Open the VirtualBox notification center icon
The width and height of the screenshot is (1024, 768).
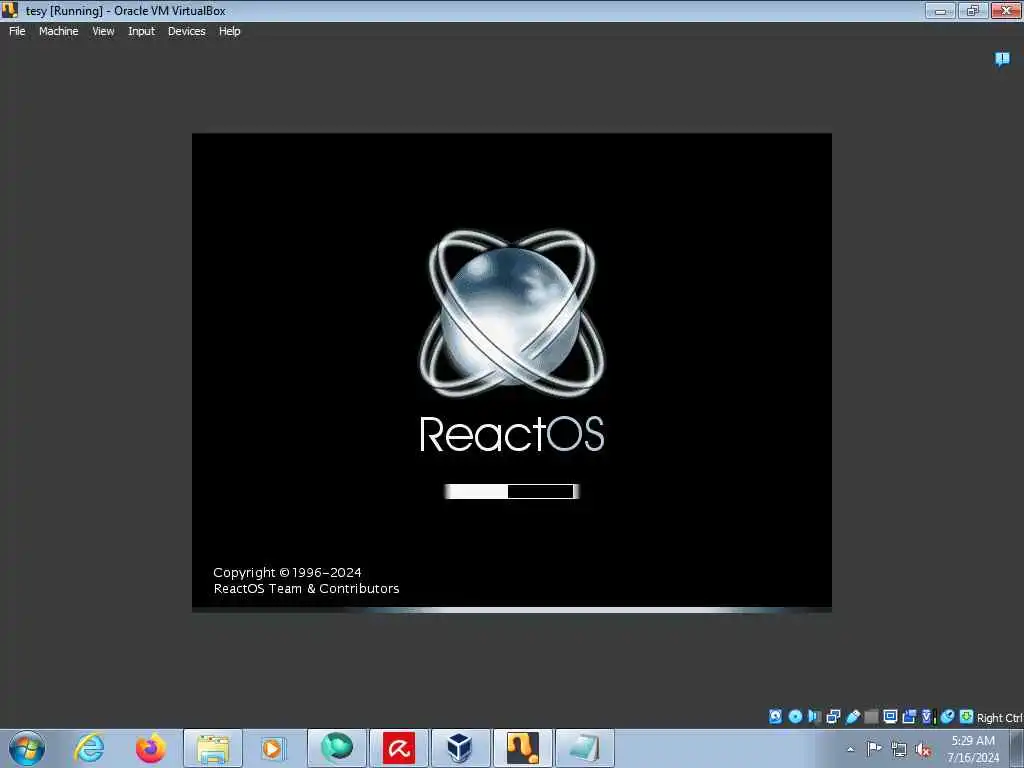click(x=1002, y=59)
